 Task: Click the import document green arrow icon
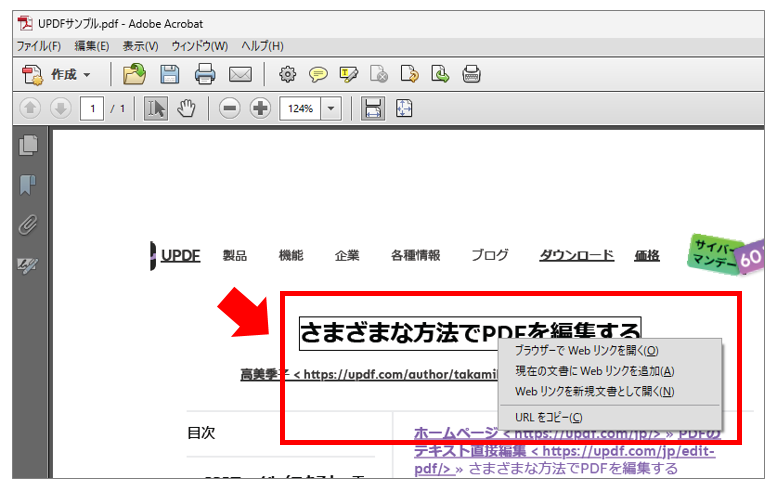pyautogui.click(x=440, y=75)
